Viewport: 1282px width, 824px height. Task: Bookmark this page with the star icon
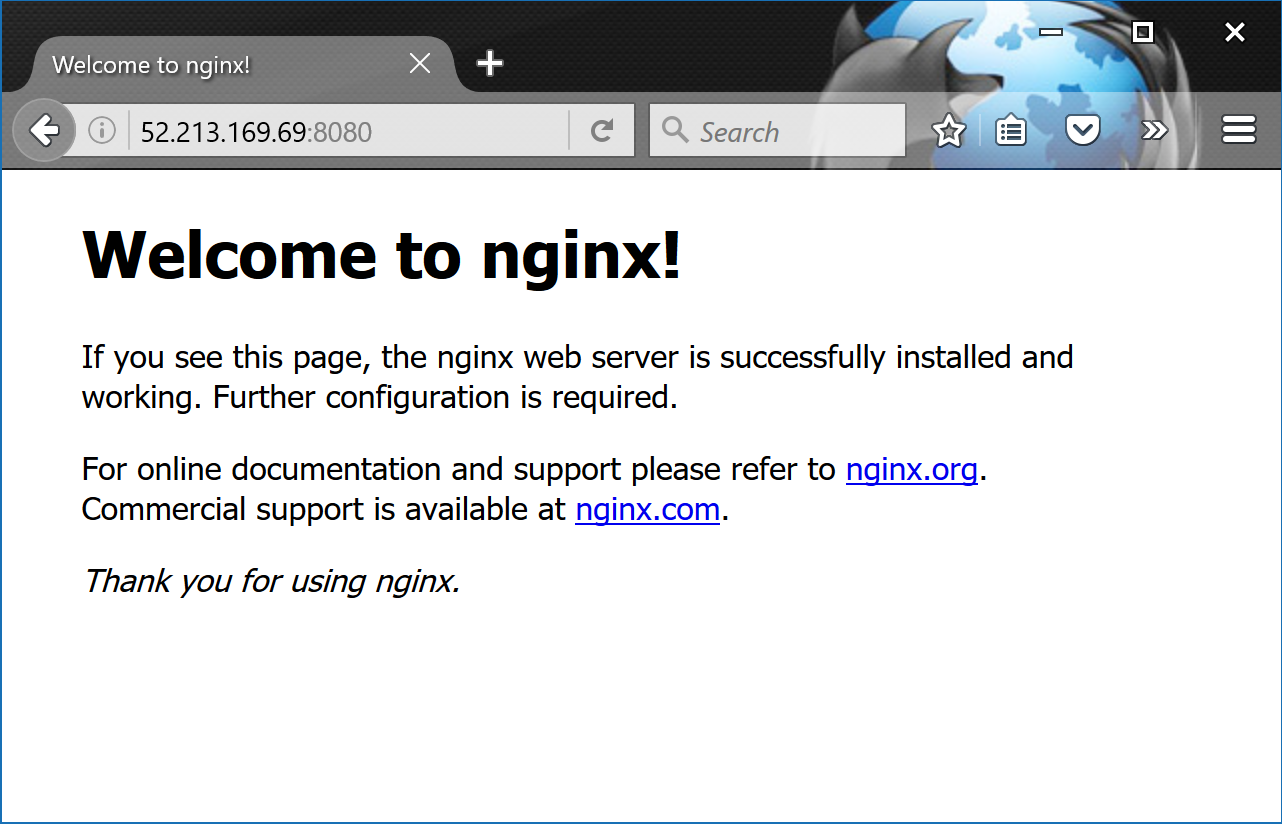(948, 130)
